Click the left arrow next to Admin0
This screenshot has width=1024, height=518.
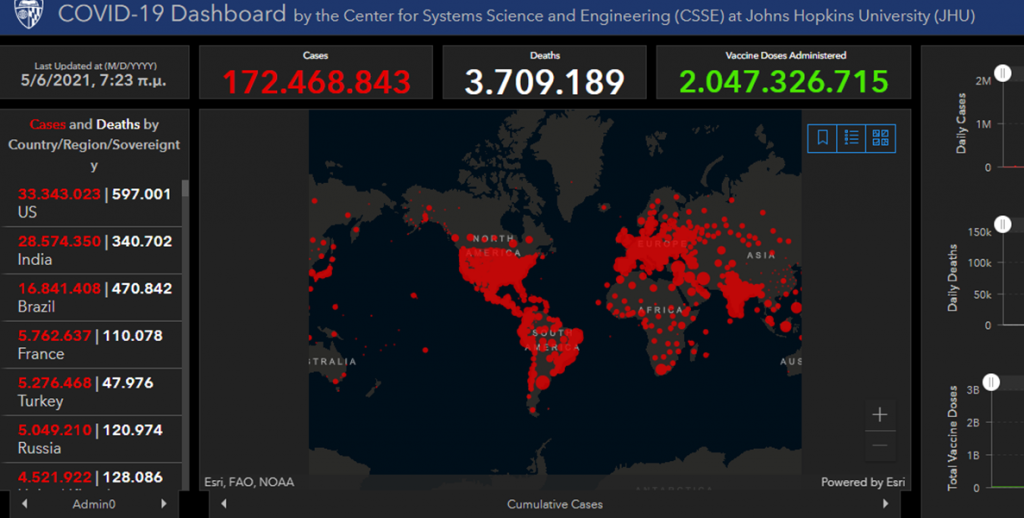tap(25, 504)
